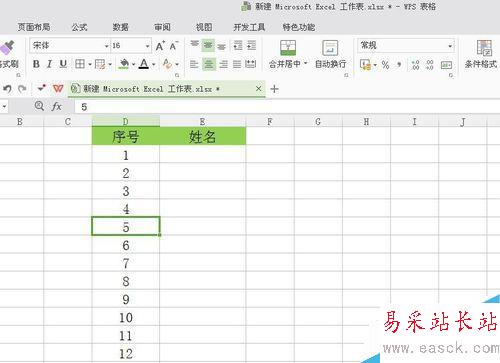This screenshot has width=500, height=363.
Task: Apply percent style to the cell
Action: (385, 64)
